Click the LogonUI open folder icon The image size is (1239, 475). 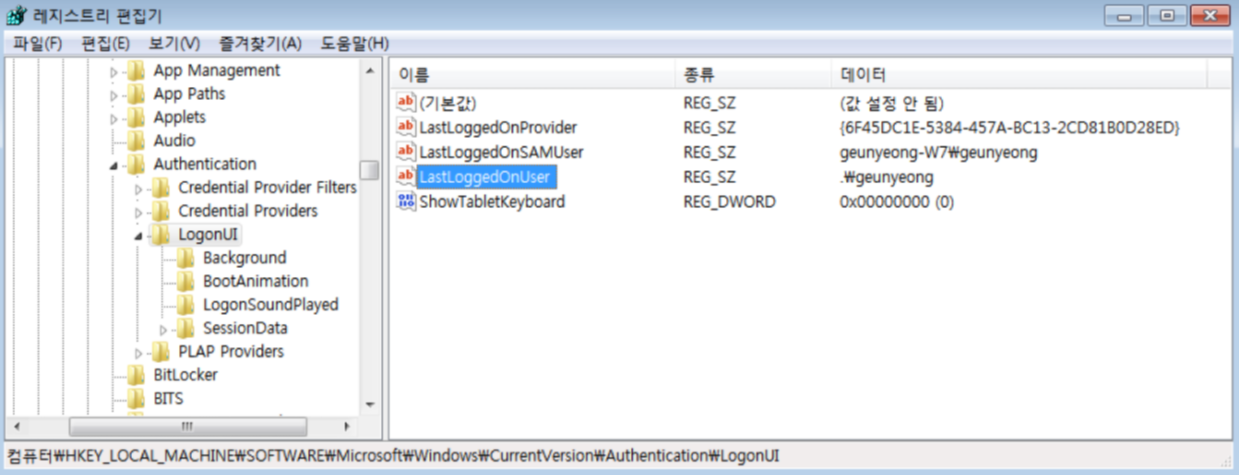pyautogui.click(x=160, y=235)
